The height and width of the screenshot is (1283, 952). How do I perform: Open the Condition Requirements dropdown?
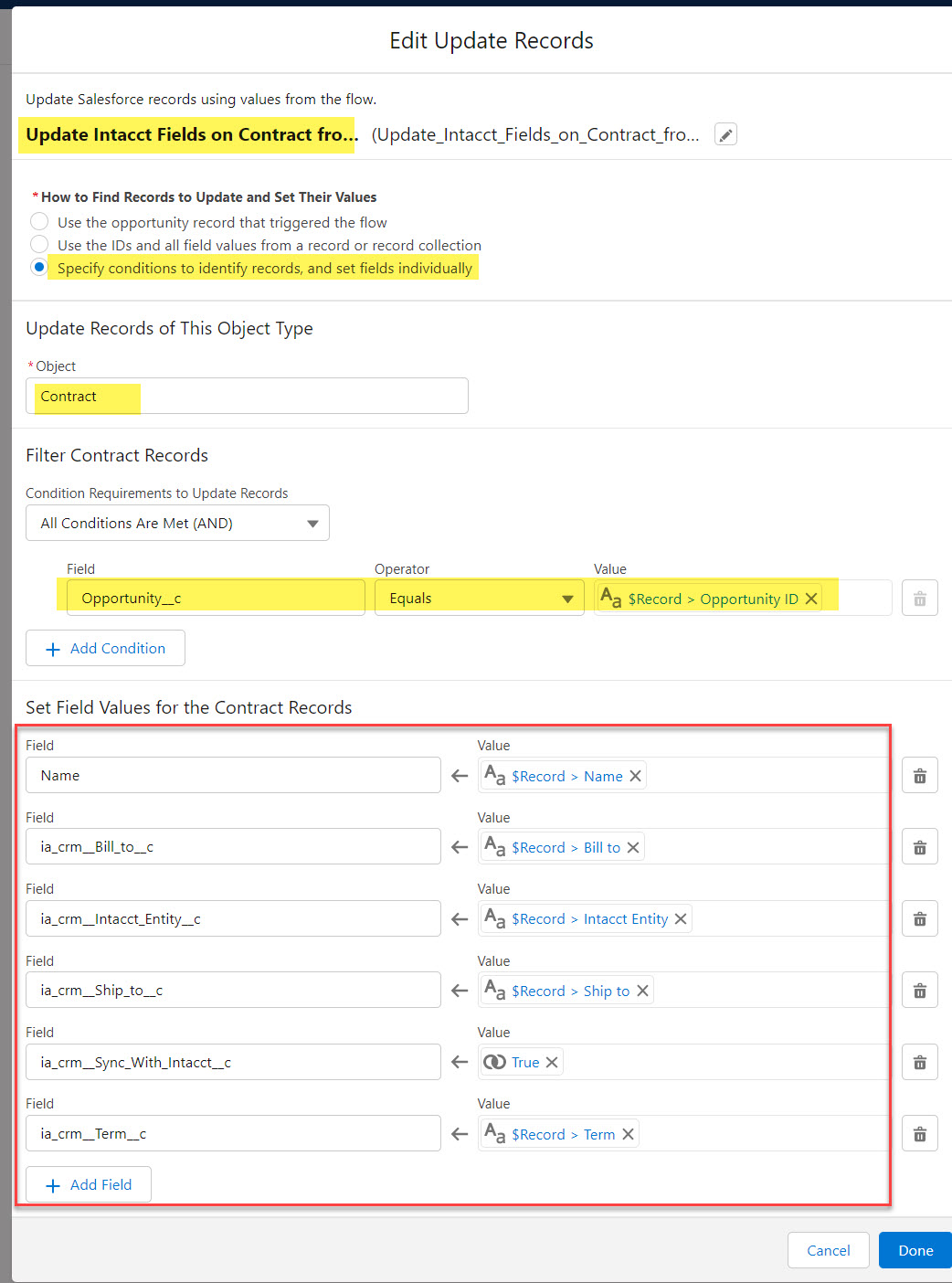(x=177, y=524)
